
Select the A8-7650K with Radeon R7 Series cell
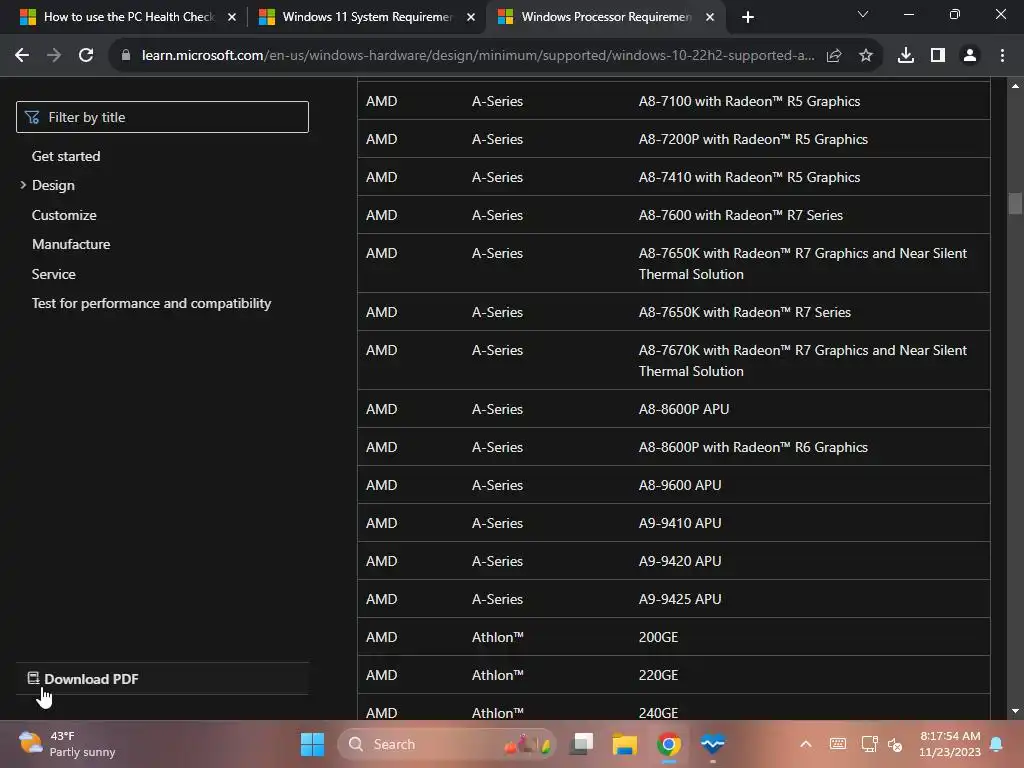[810, 312]
